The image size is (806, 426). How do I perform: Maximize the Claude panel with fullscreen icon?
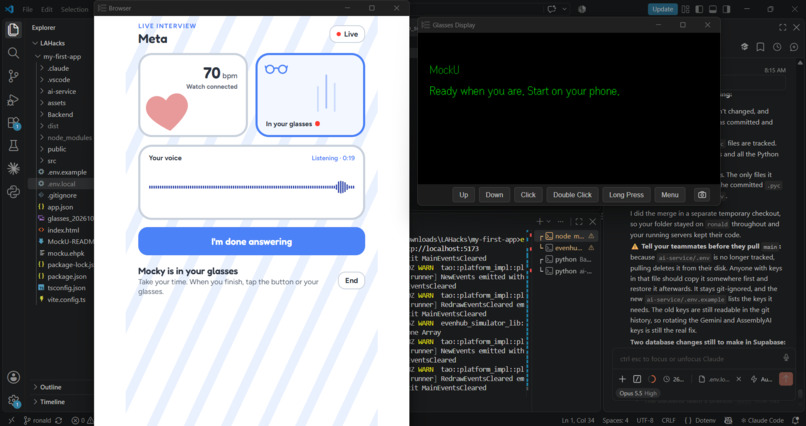(782, 27)
